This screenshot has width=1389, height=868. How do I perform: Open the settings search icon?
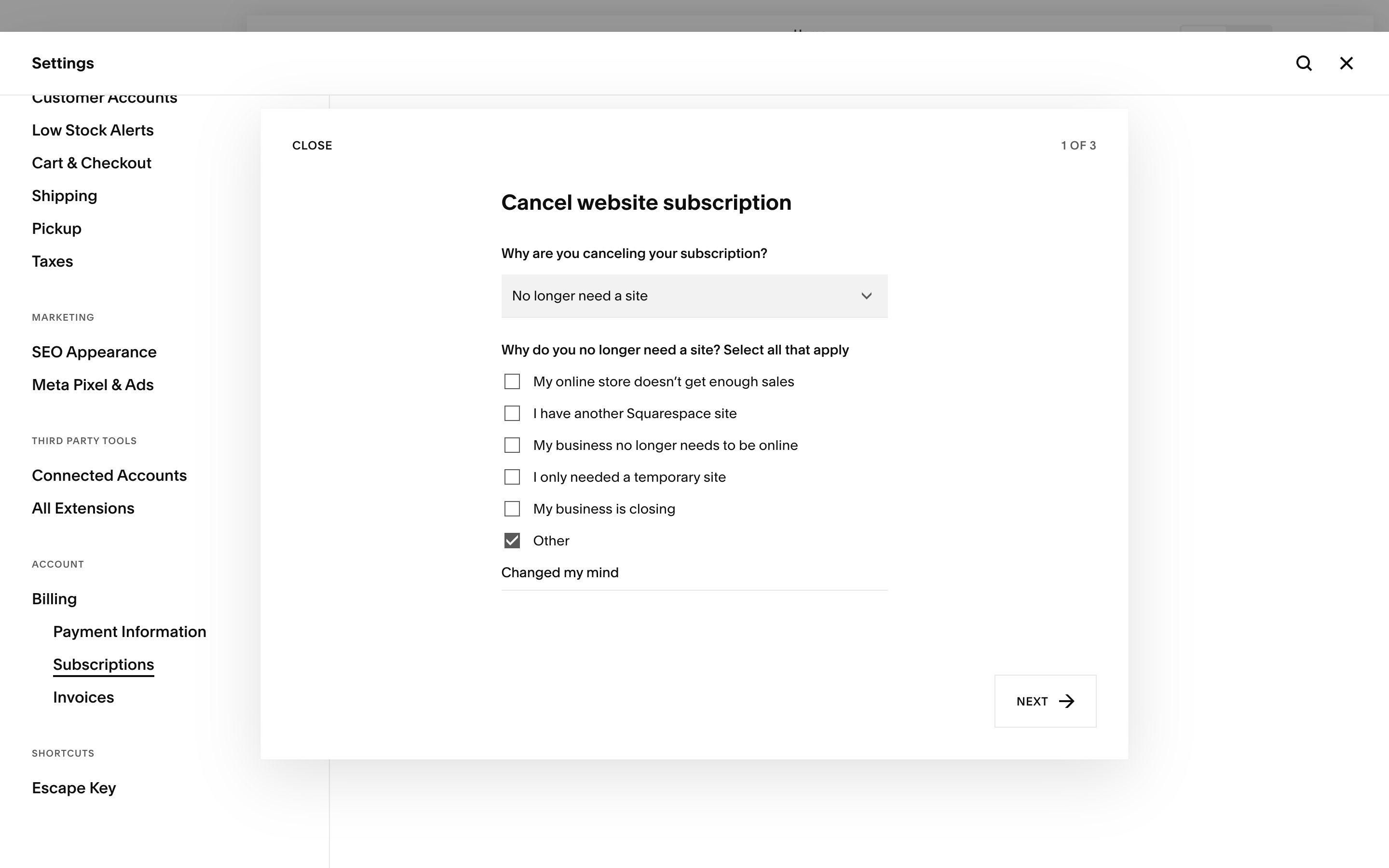[1304, 63]
